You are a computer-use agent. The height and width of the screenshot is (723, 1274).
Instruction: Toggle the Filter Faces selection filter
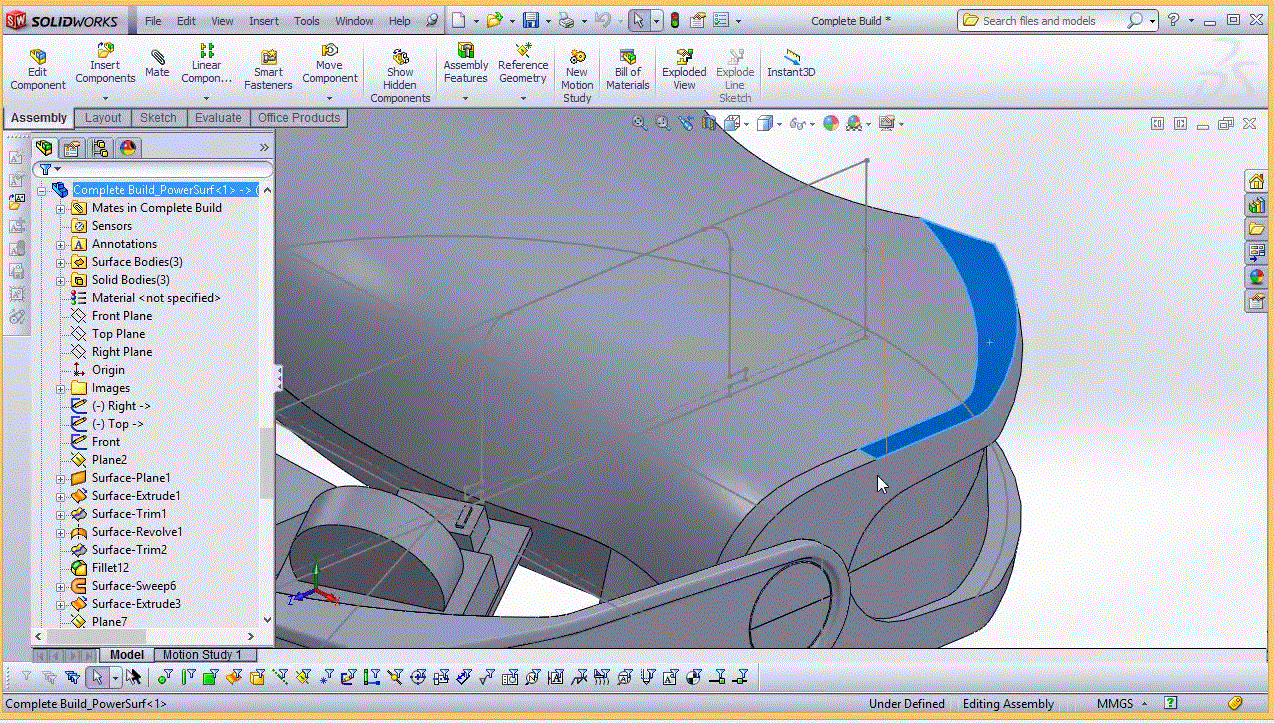click(x=210, y=677)
